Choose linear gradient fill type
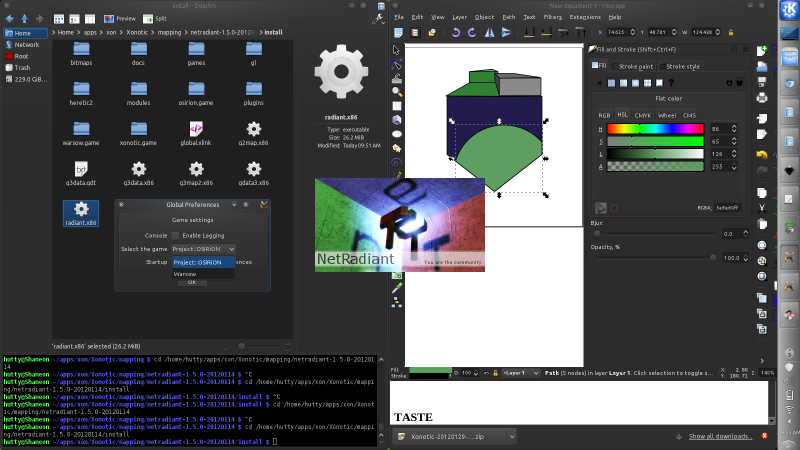Viewport: 800px width, 450px height. [623, 83]
